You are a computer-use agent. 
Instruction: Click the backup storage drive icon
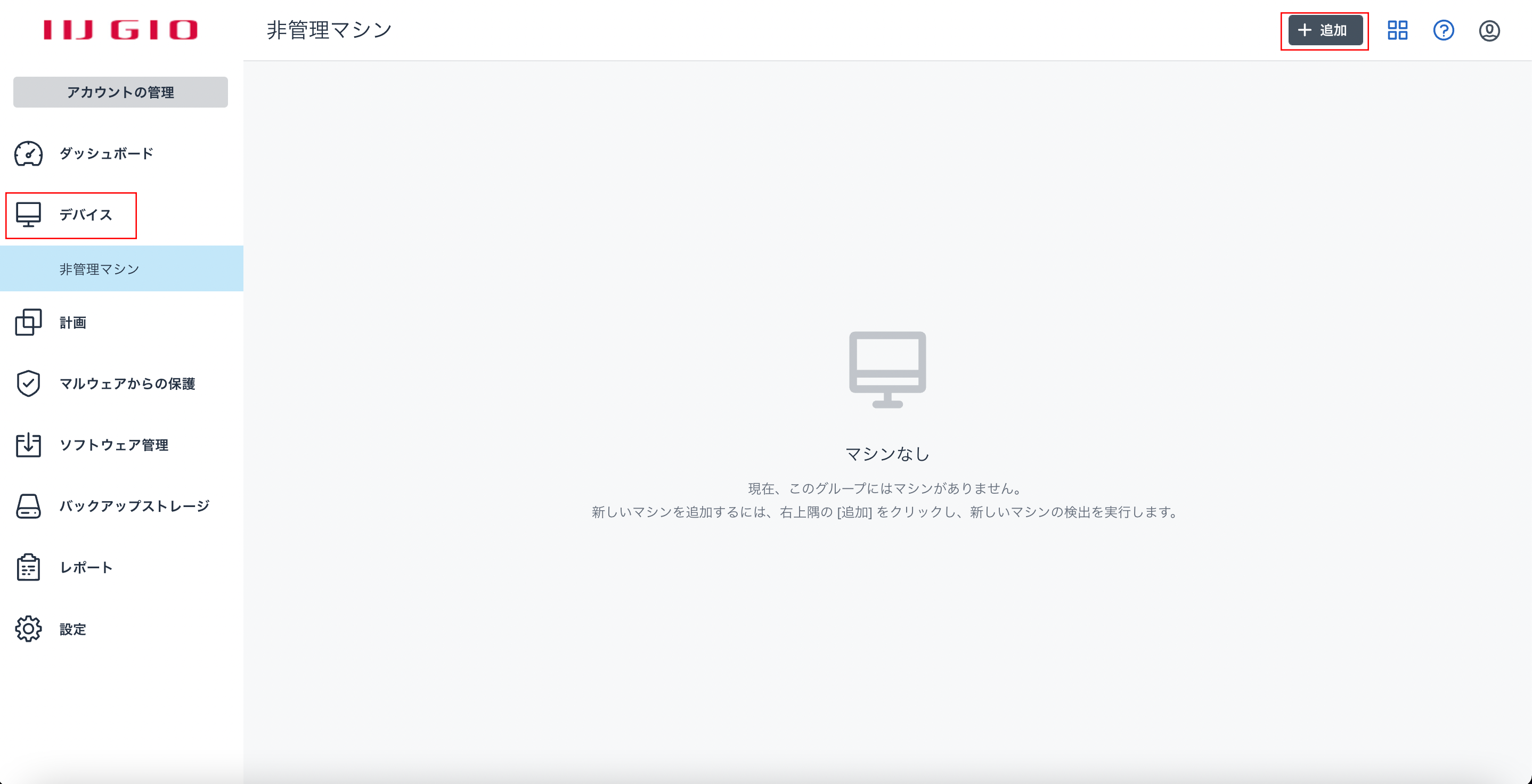[x=28, y=506]
